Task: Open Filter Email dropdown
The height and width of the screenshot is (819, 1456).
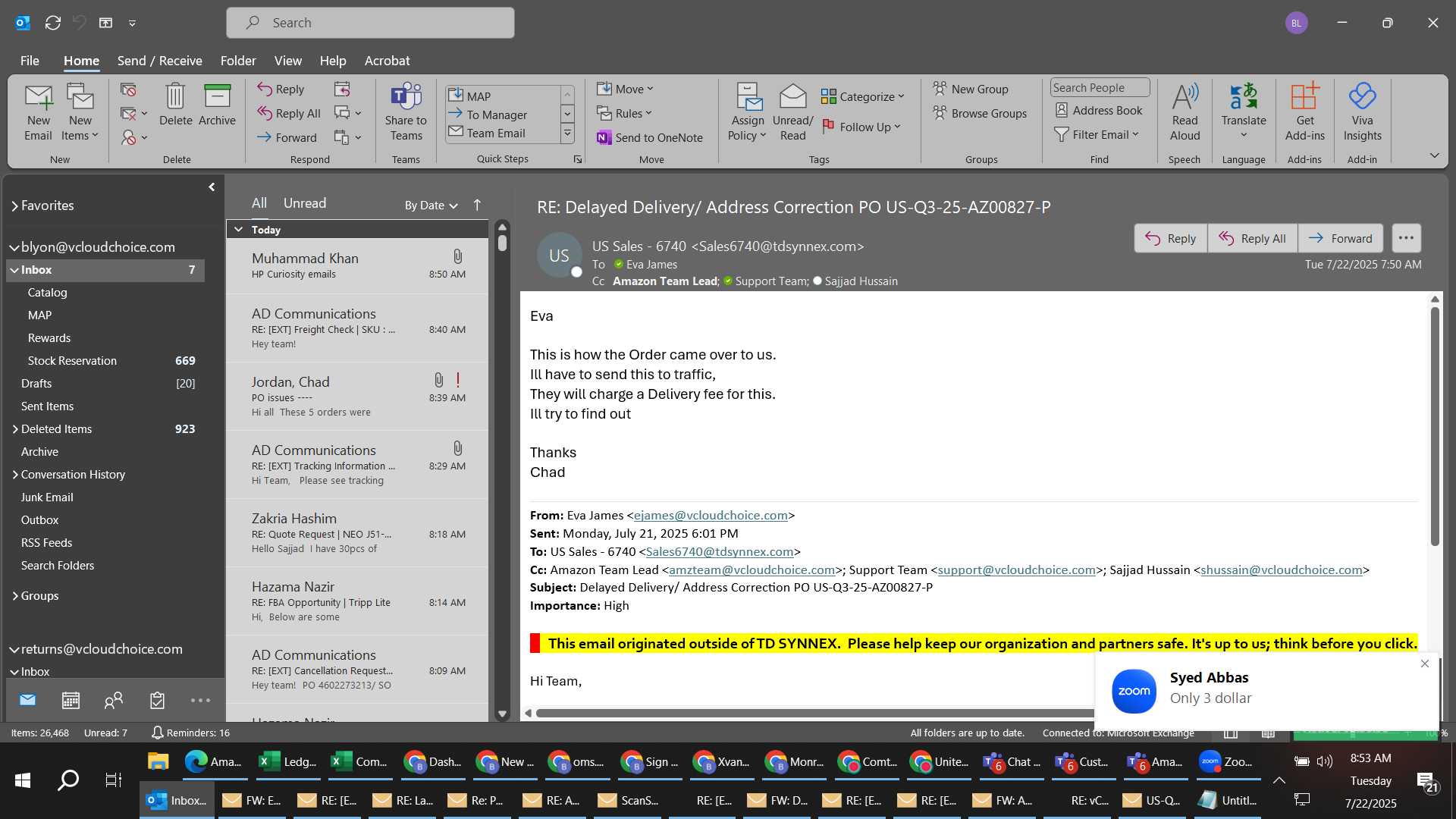Action: pyautogui.click(x=1097, y=134)
